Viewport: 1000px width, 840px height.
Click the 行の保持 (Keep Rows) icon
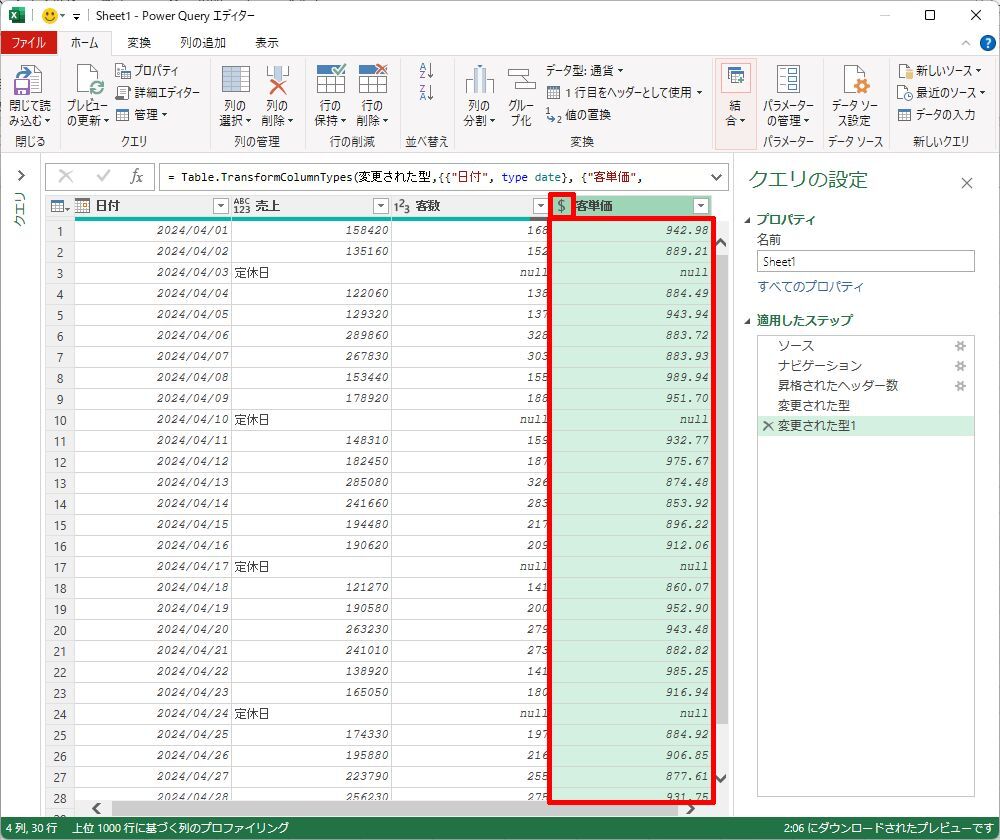(x=330, y=82)
